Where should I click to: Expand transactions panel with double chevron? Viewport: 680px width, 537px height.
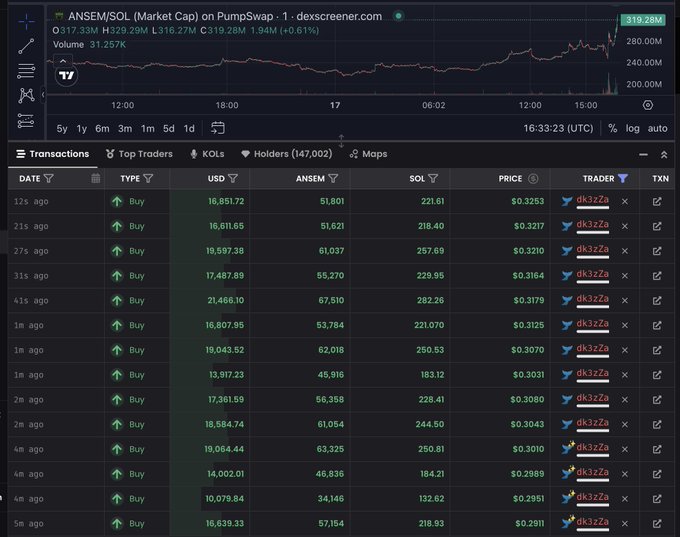click(x=664, y=154)
